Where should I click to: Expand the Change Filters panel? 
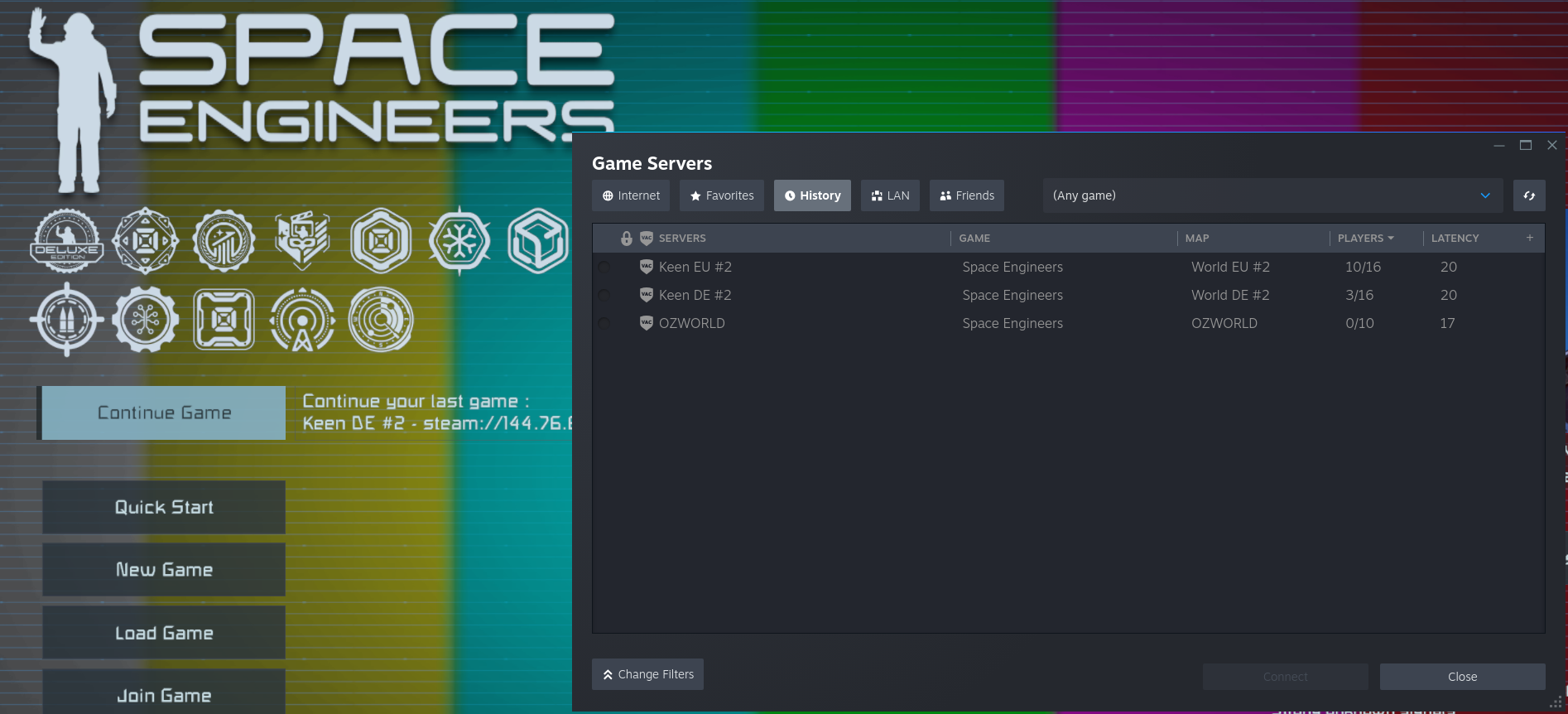pos(647,674)
